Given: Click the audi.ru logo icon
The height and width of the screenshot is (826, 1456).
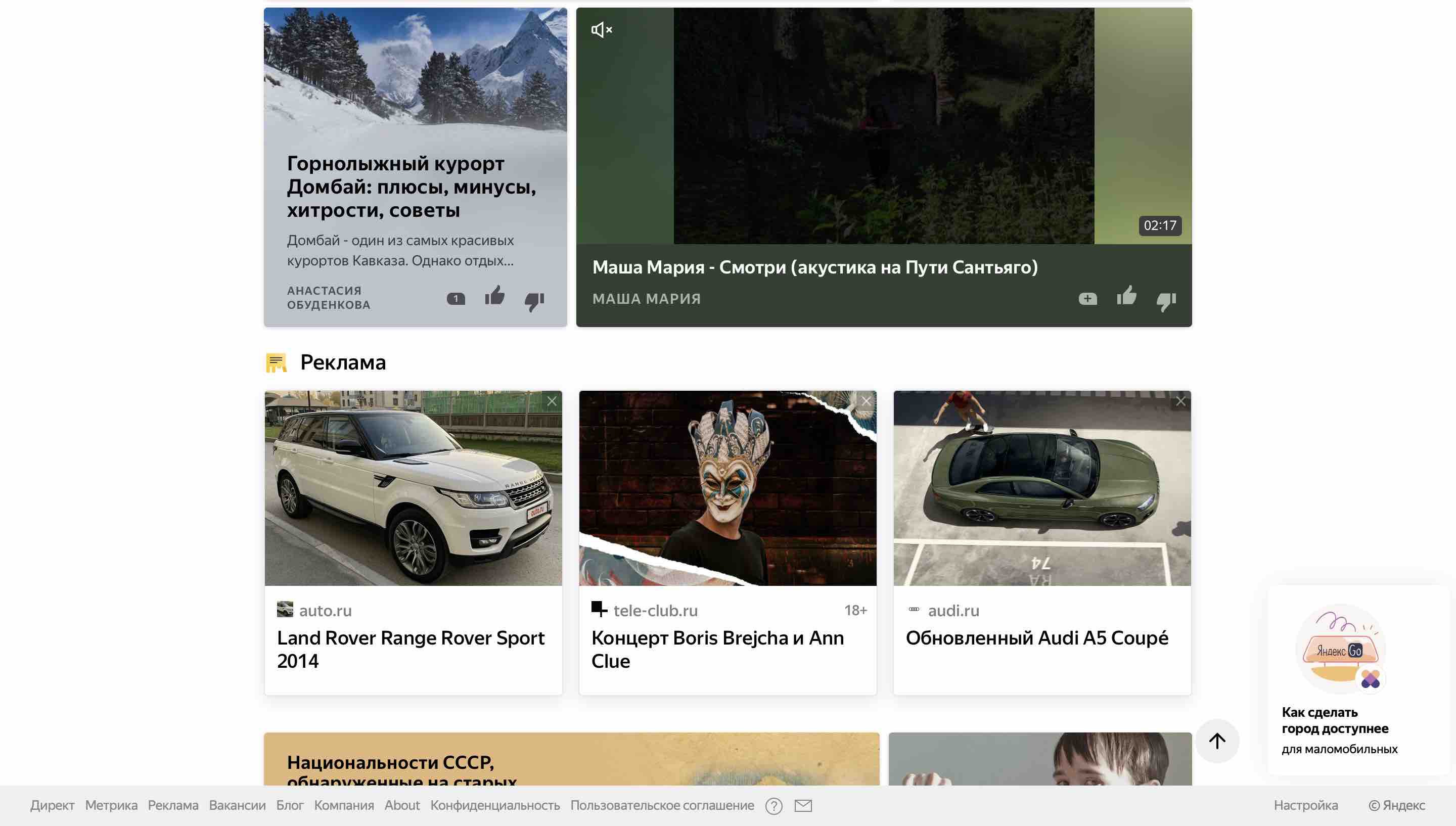Looking at the screenshot, I should tap(914, 609).
